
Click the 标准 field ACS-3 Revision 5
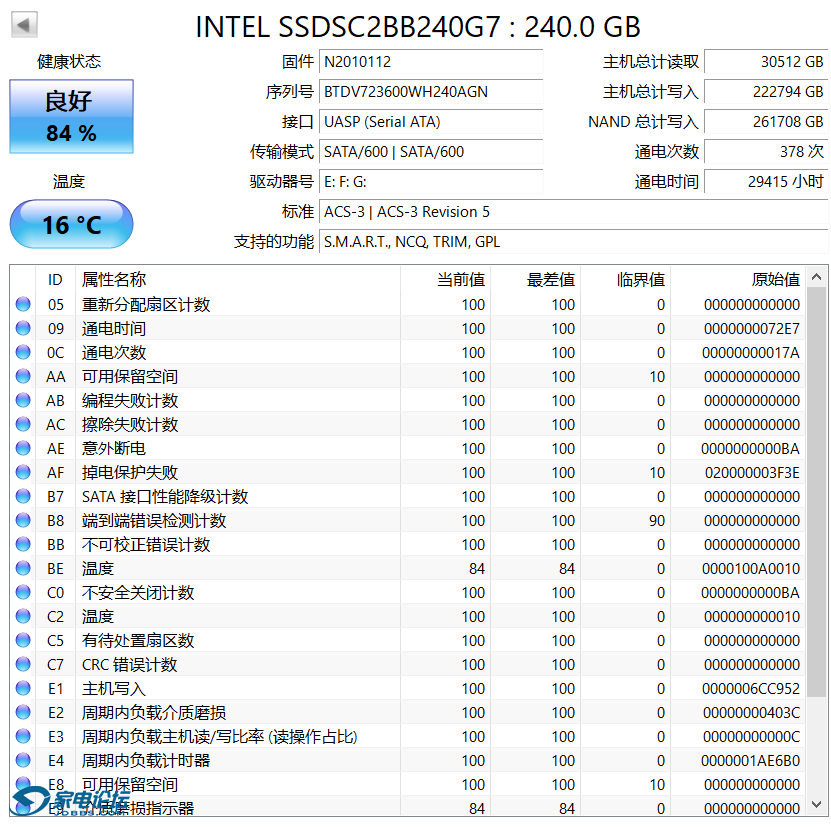[573, 212]
